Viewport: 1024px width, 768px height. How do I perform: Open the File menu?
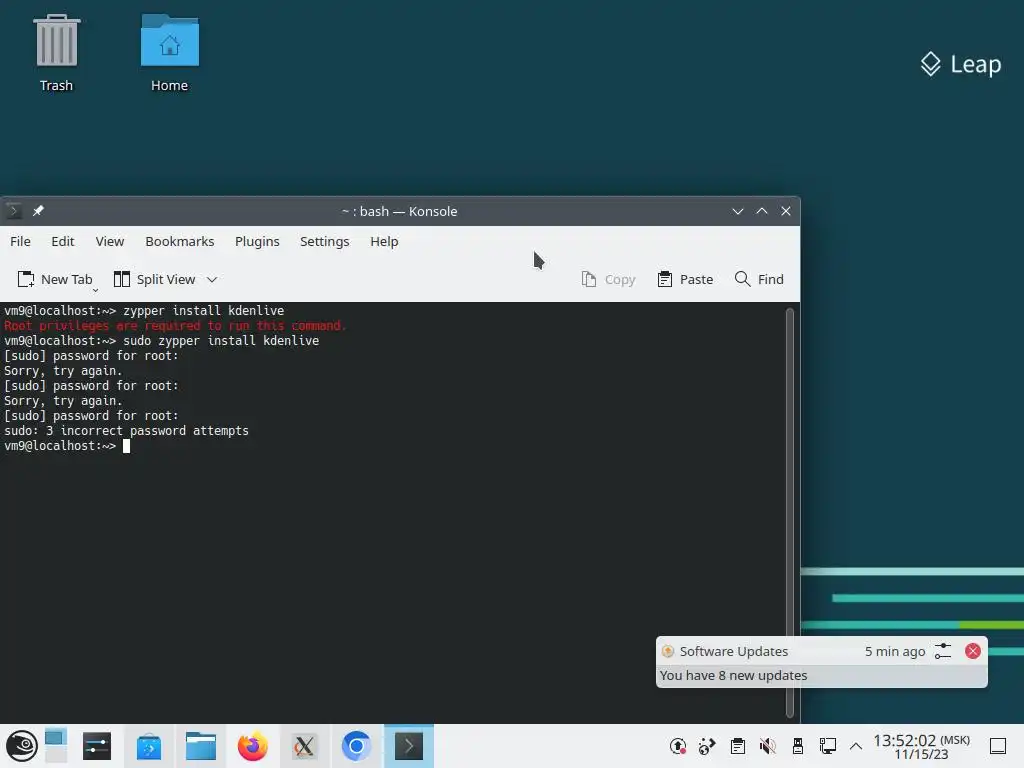pos(20,241)
